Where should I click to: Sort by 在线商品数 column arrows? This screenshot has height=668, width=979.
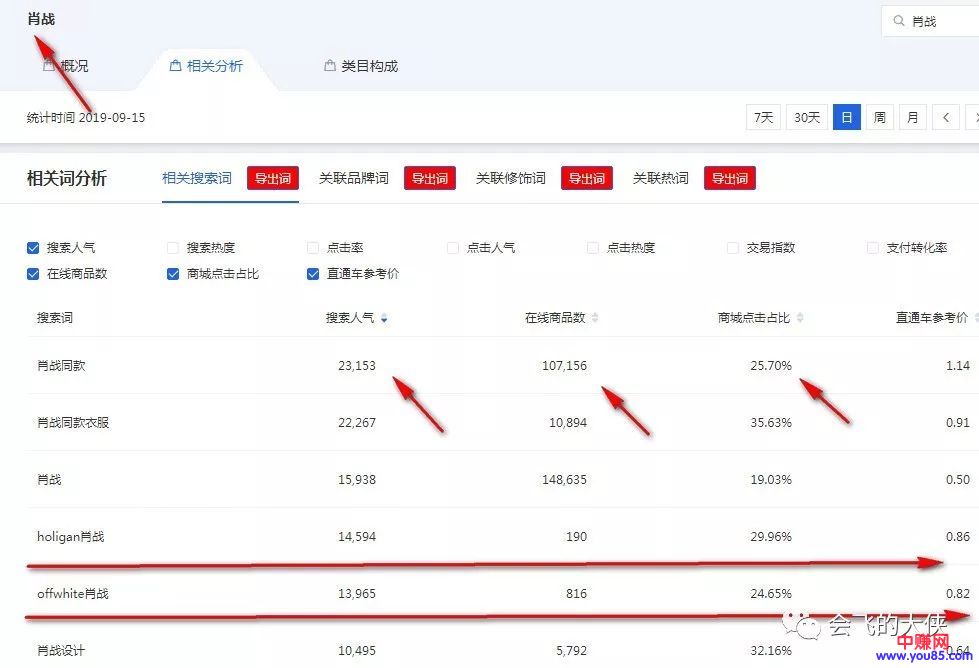point(595,318)
